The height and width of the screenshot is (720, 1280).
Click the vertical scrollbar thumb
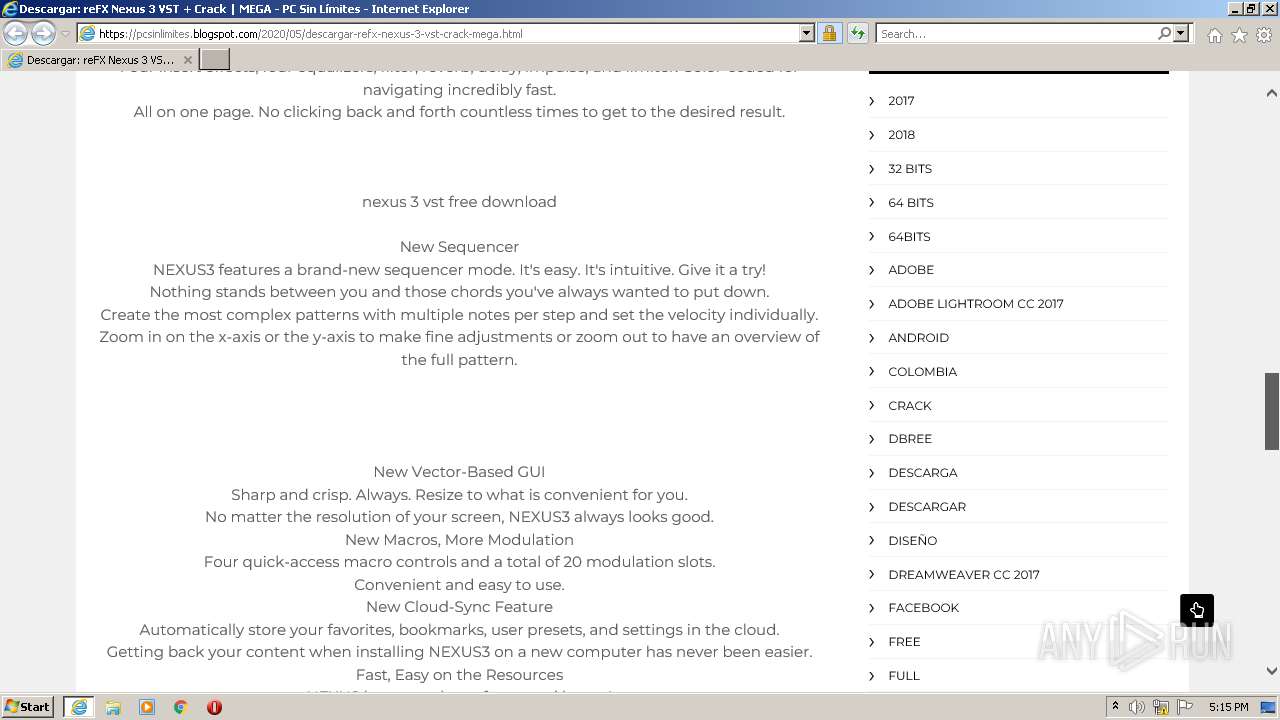(1272, 411)
